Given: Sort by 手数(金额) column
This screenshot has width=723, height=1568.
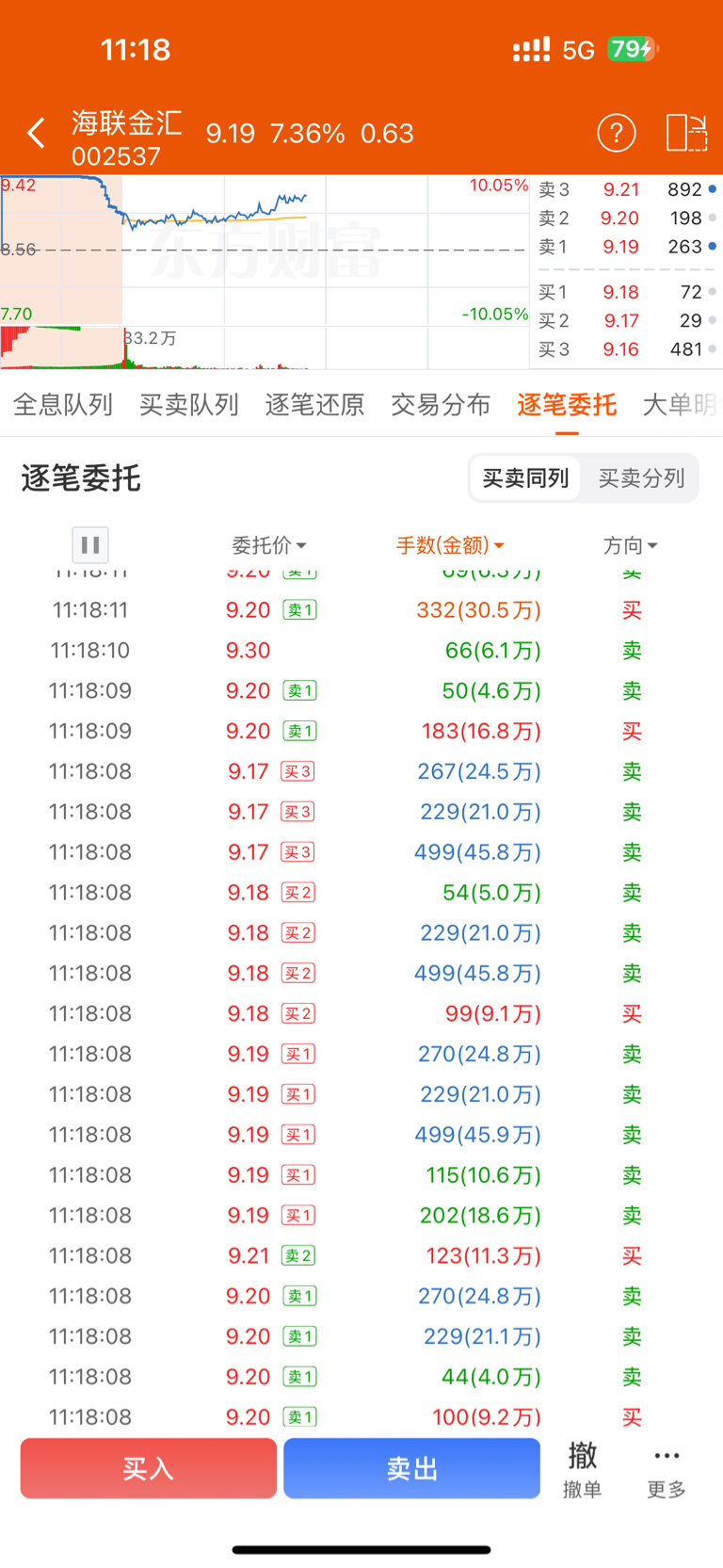Looking at the screenshot, I should (x=450, y=545).
